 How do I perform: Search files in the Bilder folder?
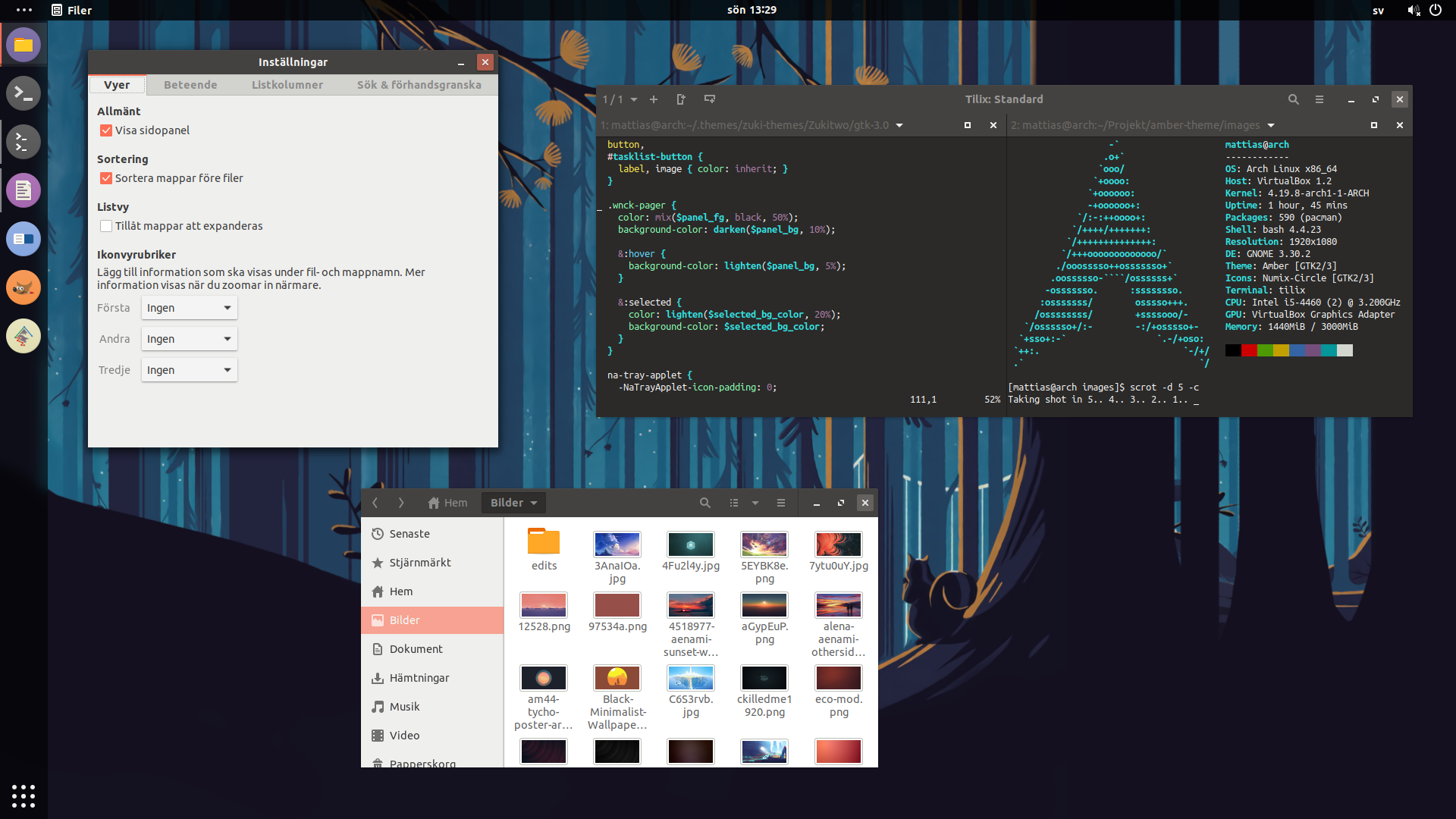pyautogui.click(x=705, y=503)
